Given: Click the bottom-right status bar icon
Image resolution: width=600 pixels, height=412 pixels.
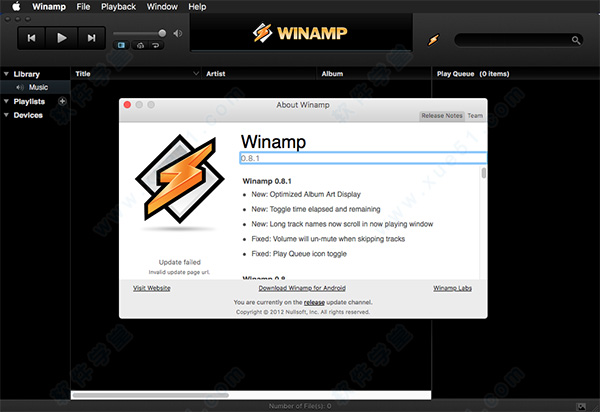Looking at the screenshot, I should tap(581, 406).
